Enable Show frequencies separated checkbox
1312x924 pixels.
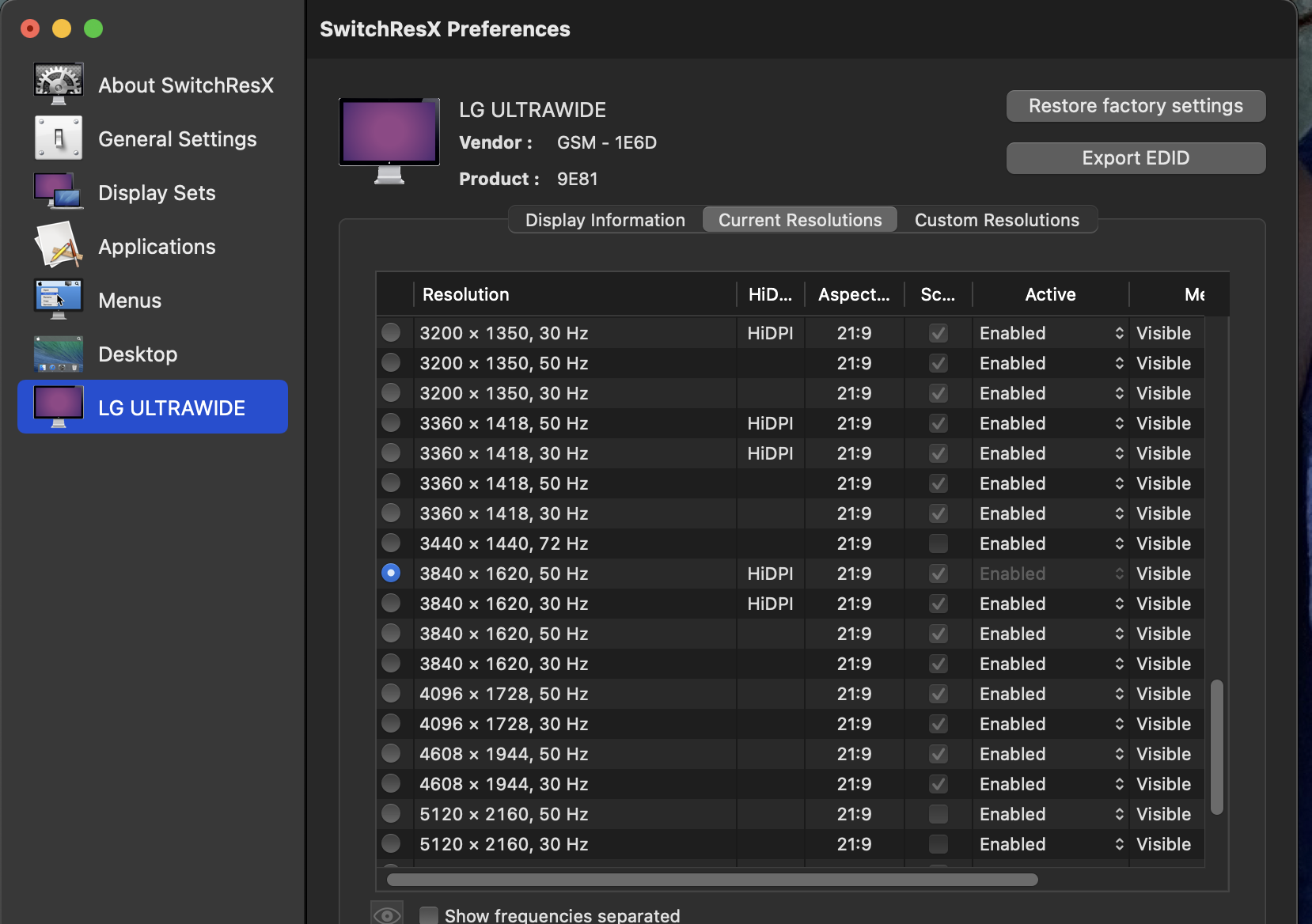pyautogui.click(x=429, y=915)
